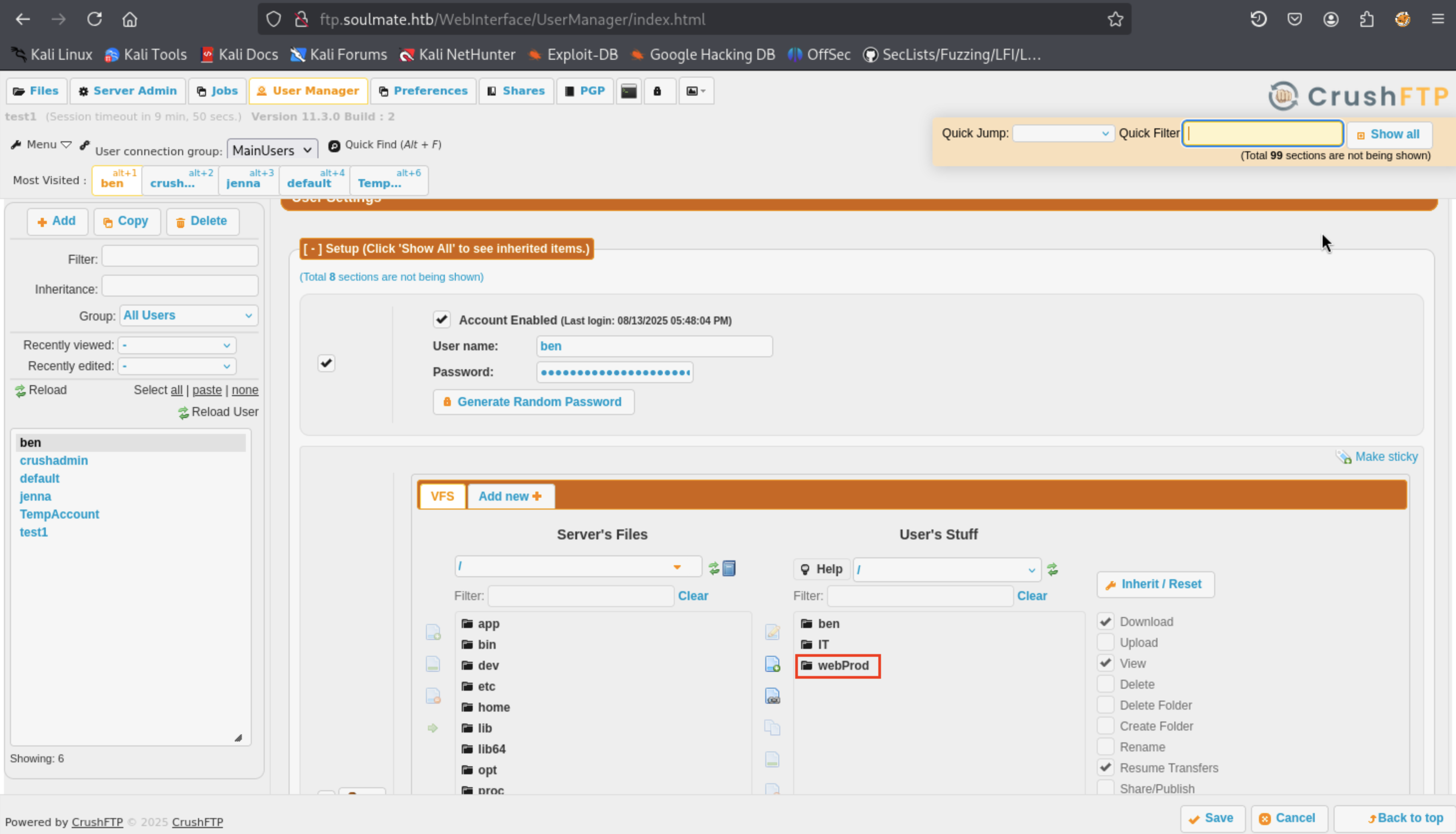Click the padlock icon in the top toolbar
Image resolution: width=1456 pixels, height=834 pixels.
click(x=657, y=91)
